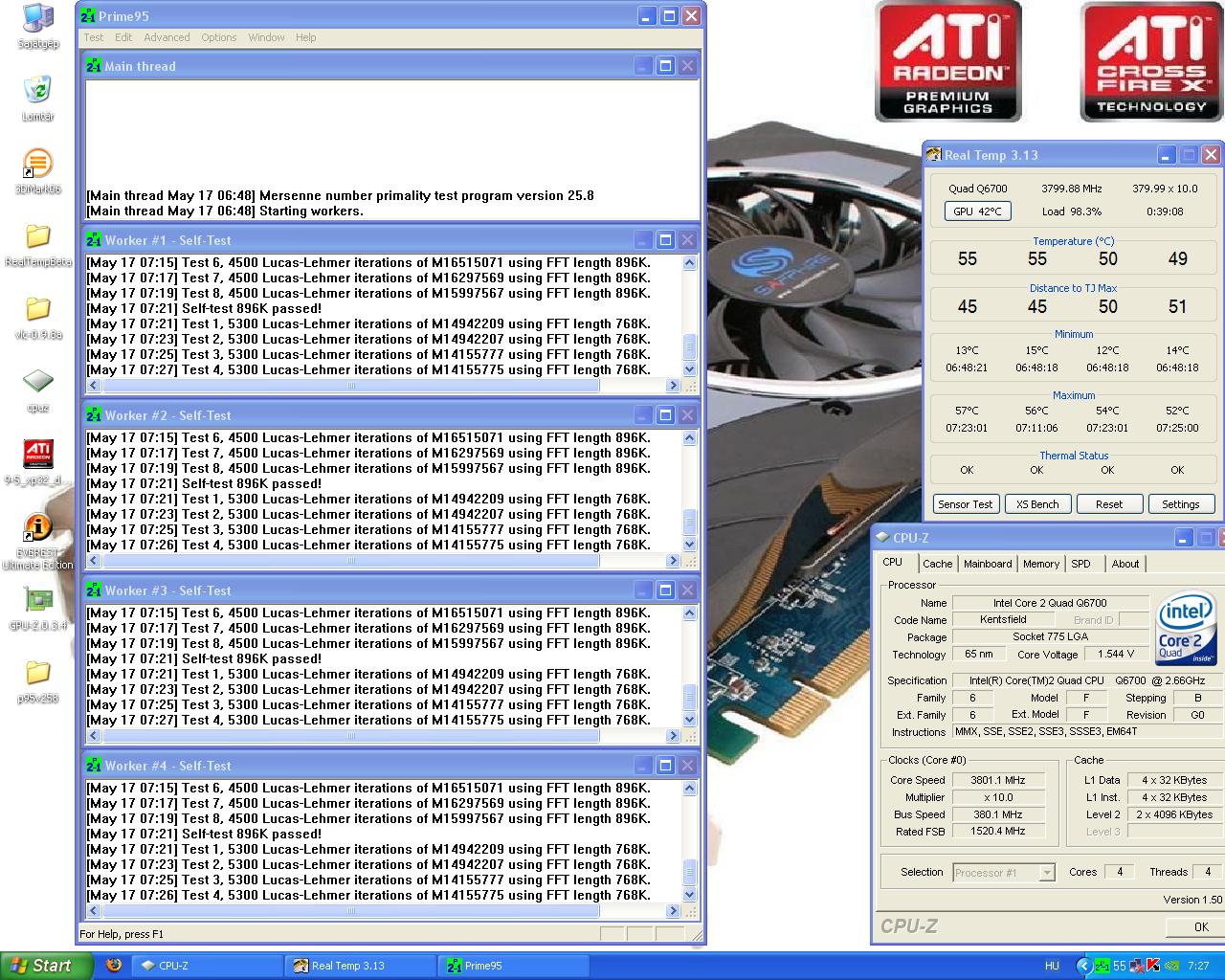Click Worker #2 scroll down arrow

point(690,545)
